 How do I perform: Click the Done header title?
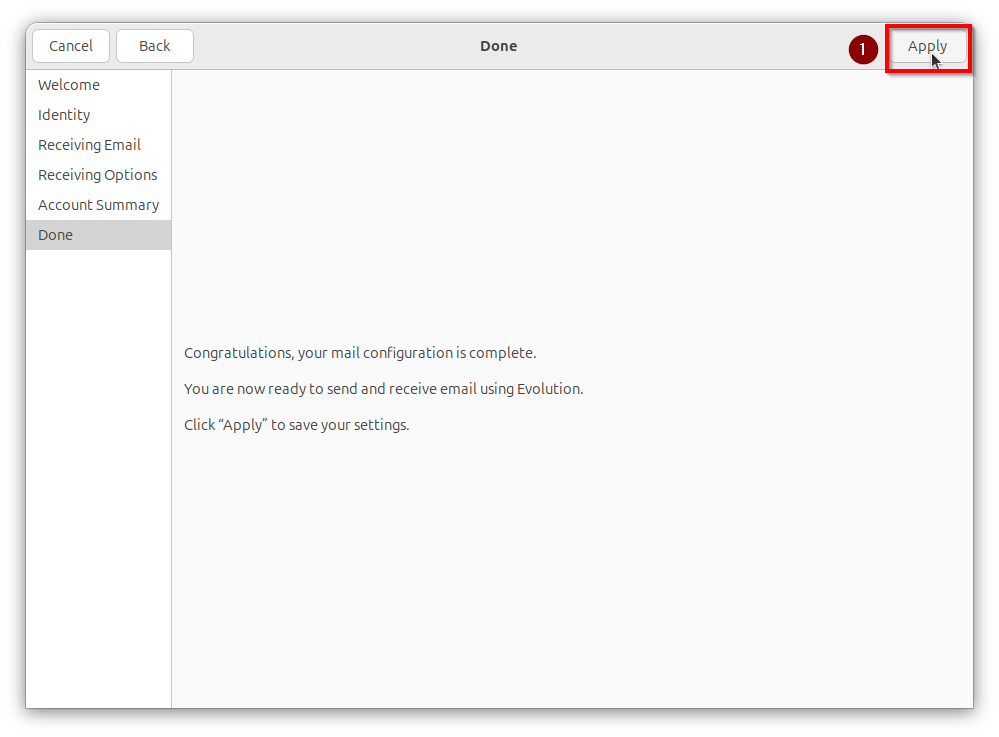pyautogui.click(x=498, y=46)
